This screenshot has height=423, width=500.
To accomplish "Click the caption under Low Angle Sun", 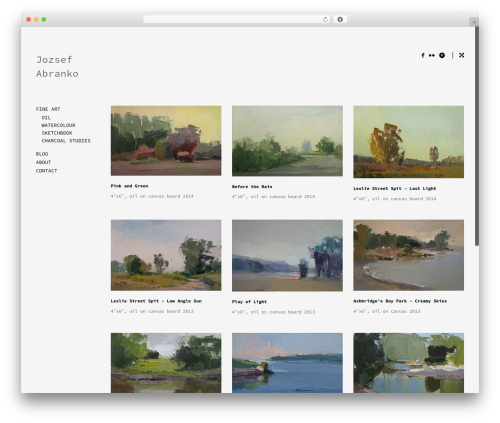I will click(x=152, y=311).
